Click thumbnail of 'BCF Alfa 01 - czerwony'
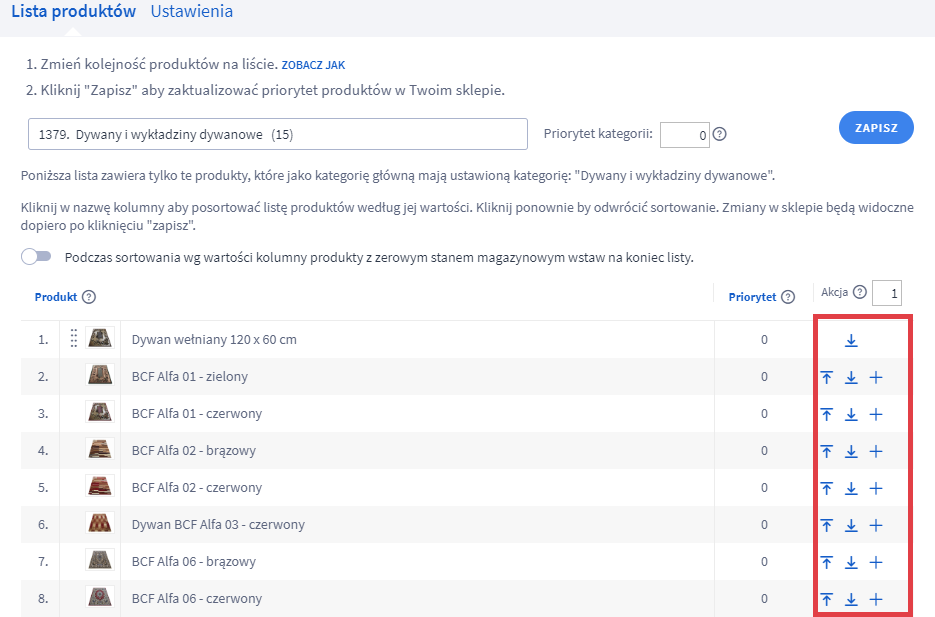Image resolution: width=935 pixels, height=617 pixels. click(x=100, y=413)
